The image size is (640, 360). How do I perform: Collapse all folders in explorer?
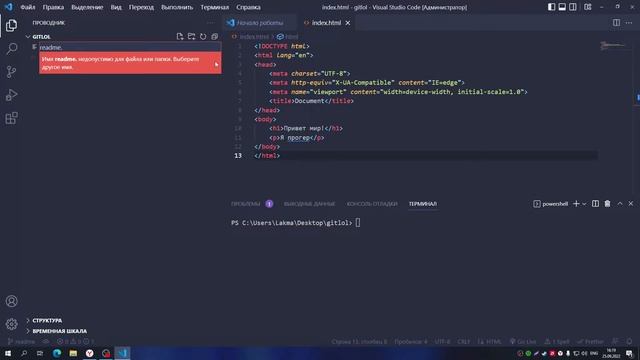pos(215,37)
